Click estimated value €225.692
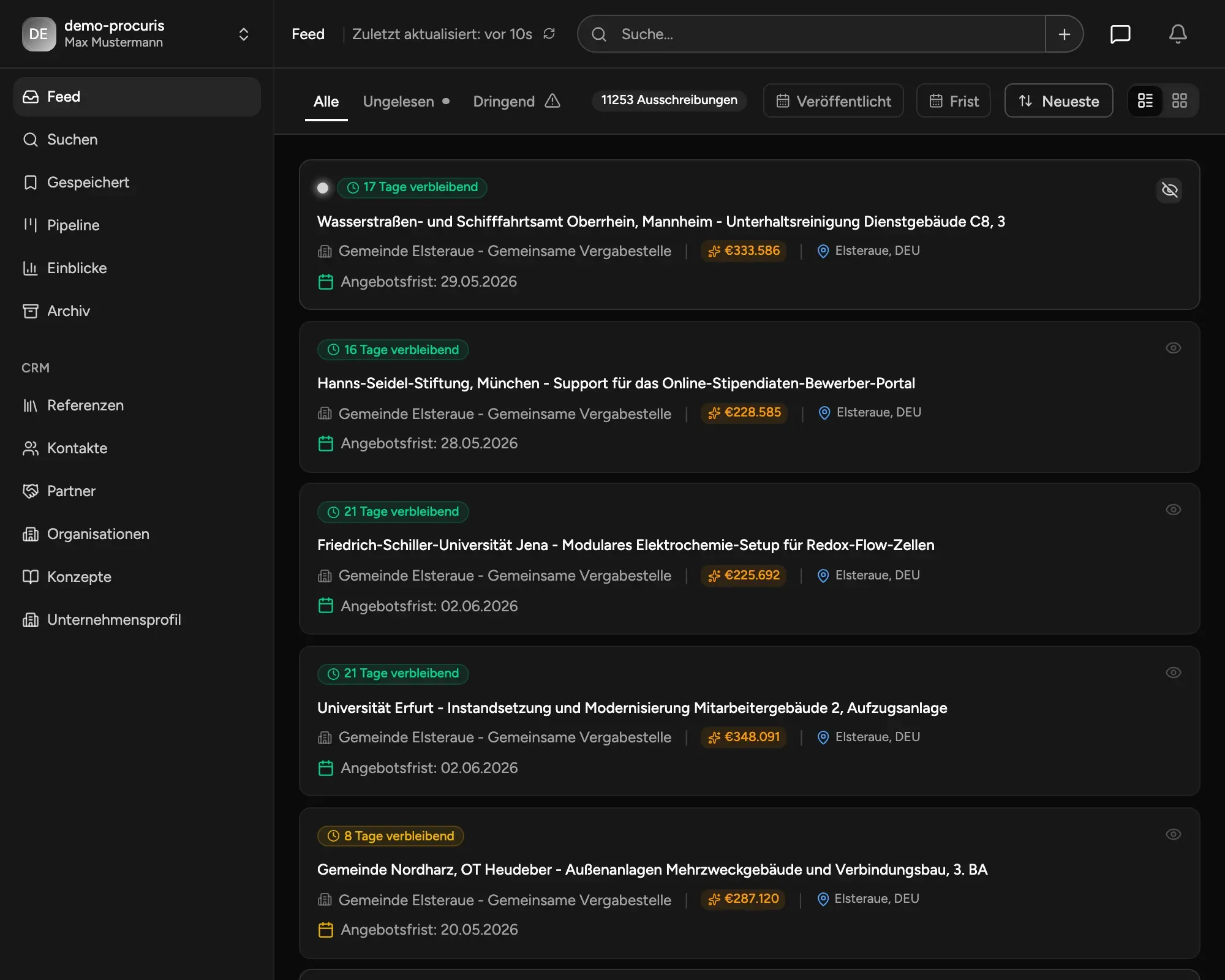1225x980 pixels. (x=744, y=576)
